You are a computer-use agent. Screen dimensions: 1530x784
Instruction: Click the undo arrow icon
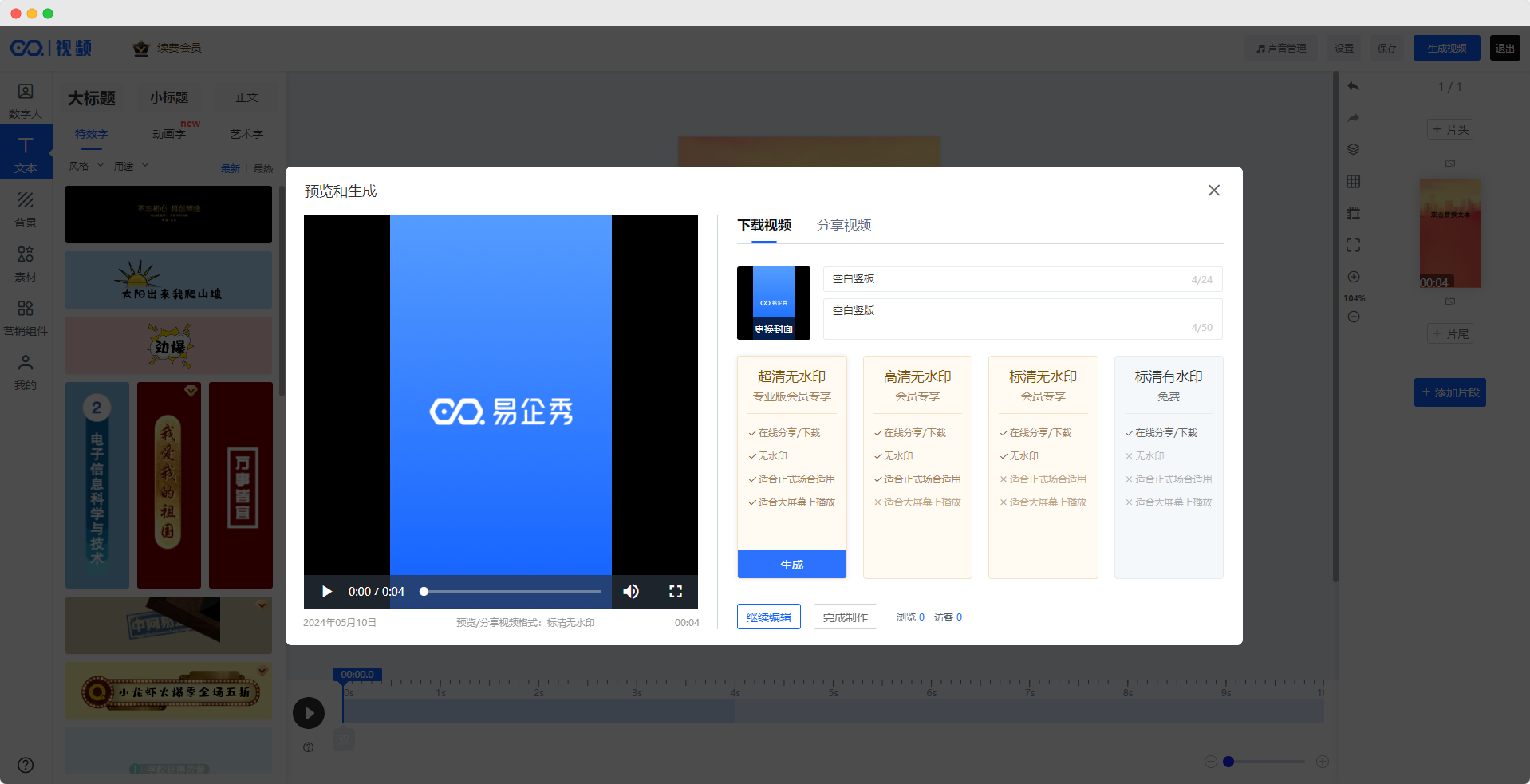pos(1354,86)
